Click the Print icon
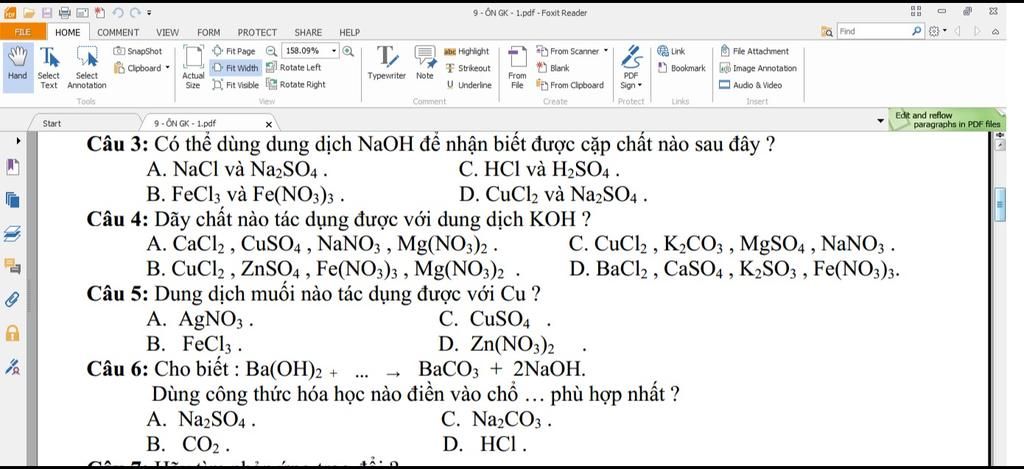Viewport: 1024px width, 469px height. click(x=64, y=12)
